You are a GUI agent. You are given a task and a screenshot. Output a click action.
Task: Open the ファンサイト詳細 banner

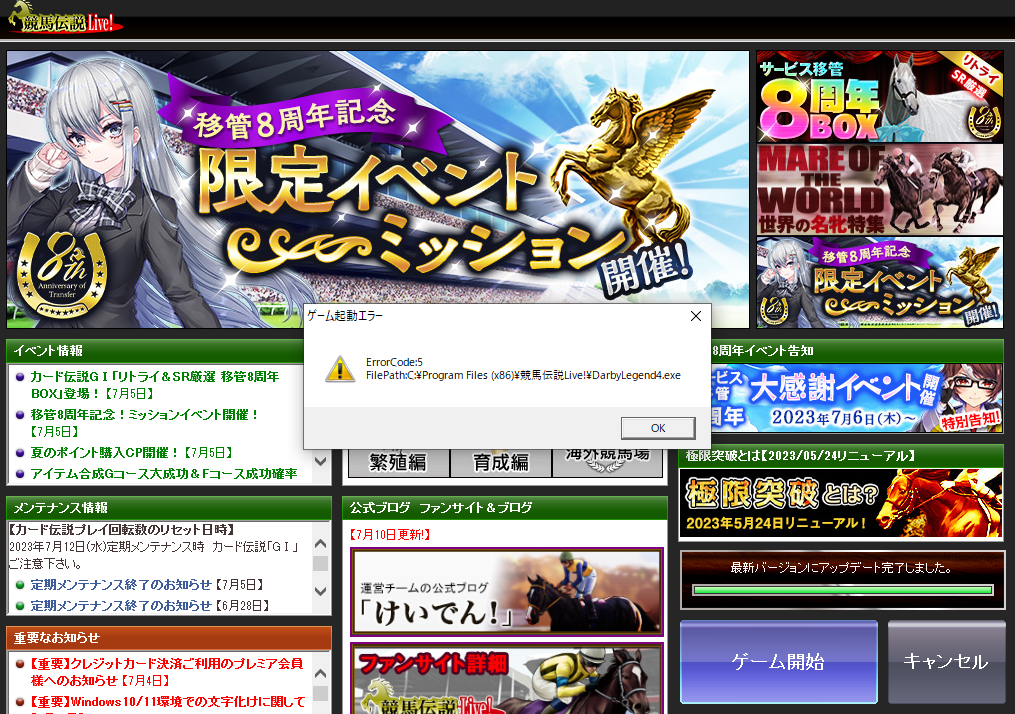click(x=507, y=679)
